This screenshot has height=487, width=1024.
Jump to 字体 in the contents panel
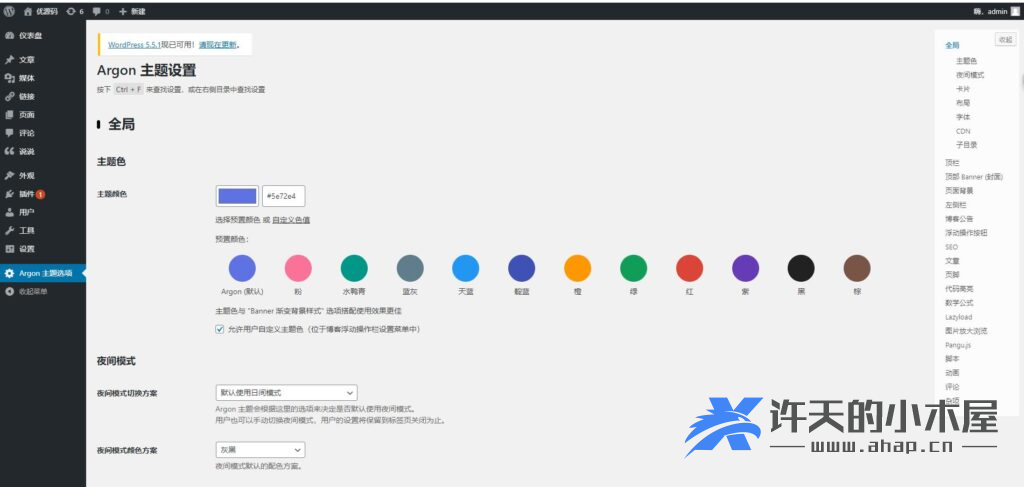point(963,117)
